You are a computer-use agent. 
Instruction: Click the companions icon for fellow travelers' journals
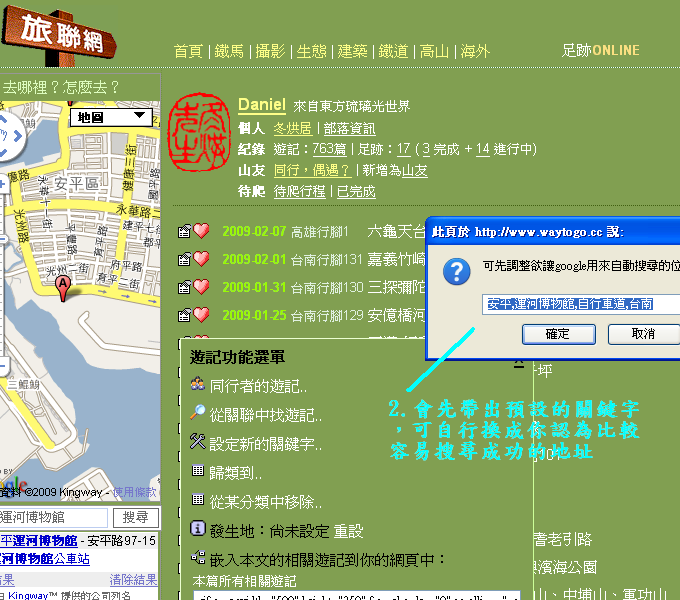click(198, 385)
